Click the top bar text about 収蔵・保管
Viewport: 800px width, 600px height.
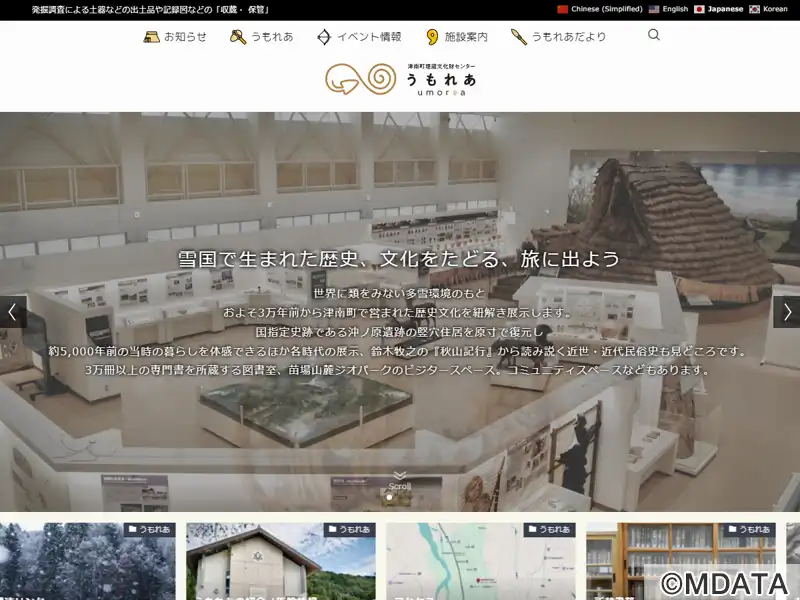(151, 10)
